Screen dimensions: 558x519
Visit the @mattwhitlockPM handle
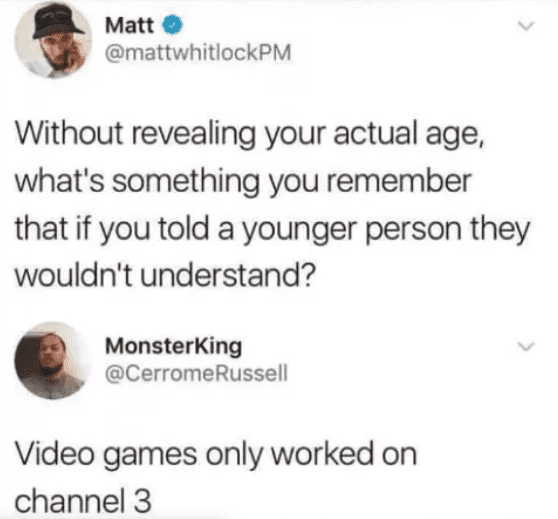[198, 53]
